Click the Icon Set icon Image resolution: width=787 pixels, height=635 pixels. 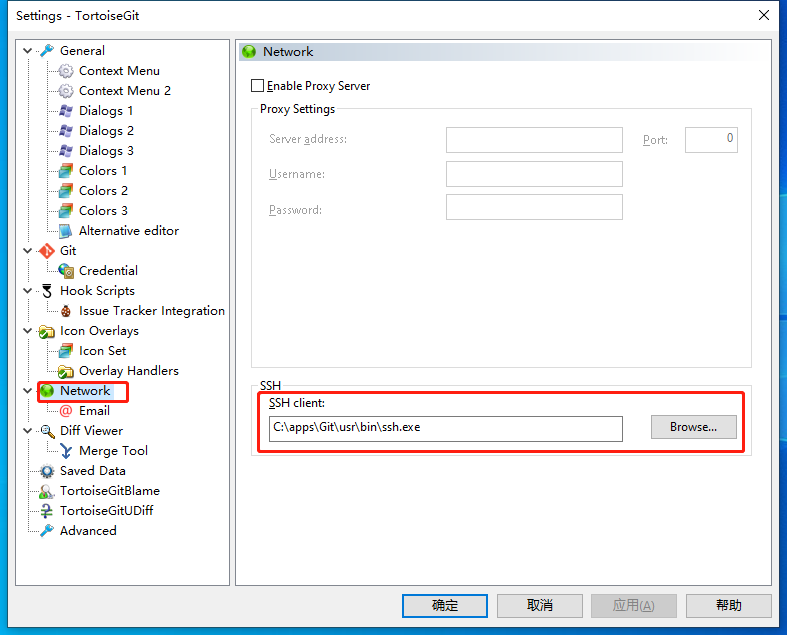click(66, 351)
